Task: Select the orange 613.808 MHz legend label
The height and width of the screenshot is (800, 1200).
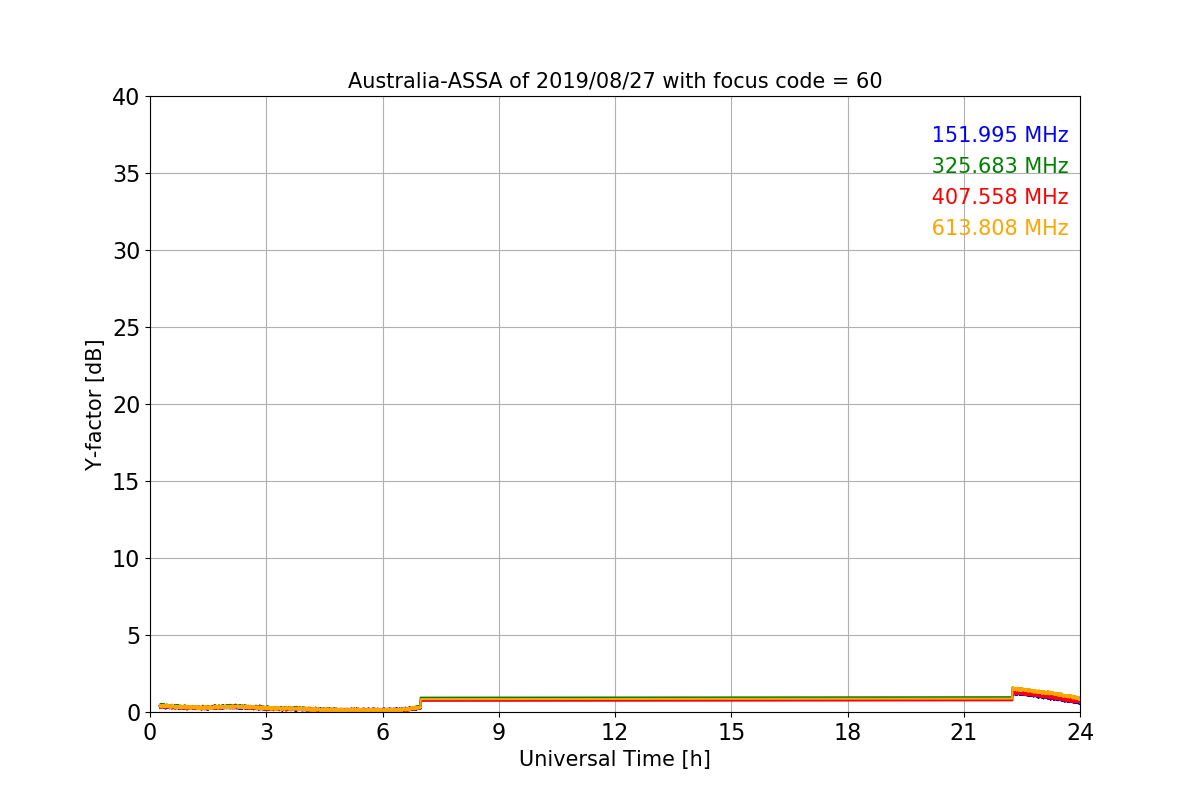Action: (x=1000, y=228)
